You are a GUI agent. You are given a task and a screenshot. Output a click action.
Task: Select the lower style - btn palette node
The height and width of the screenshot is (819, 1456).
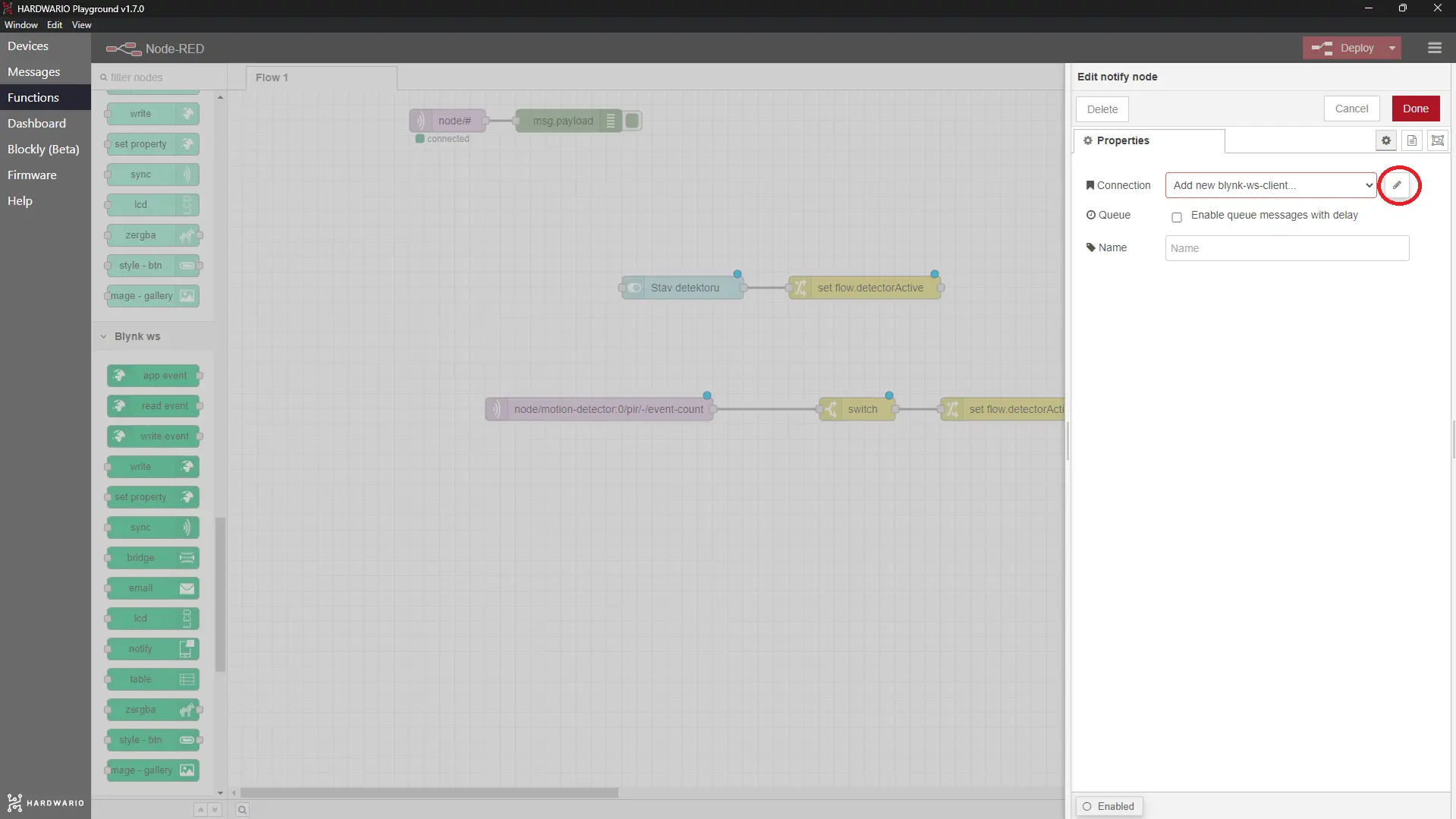153,740
